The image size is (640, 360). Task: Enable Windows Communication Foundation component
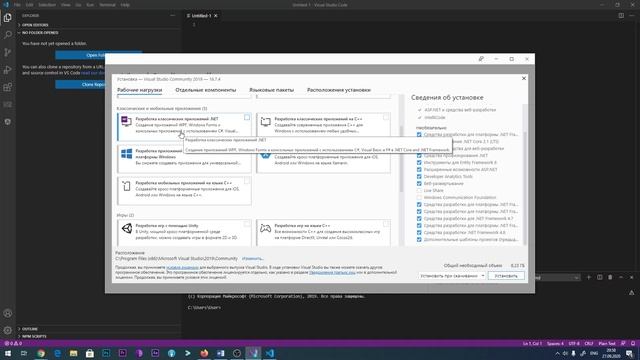point(419,198)
